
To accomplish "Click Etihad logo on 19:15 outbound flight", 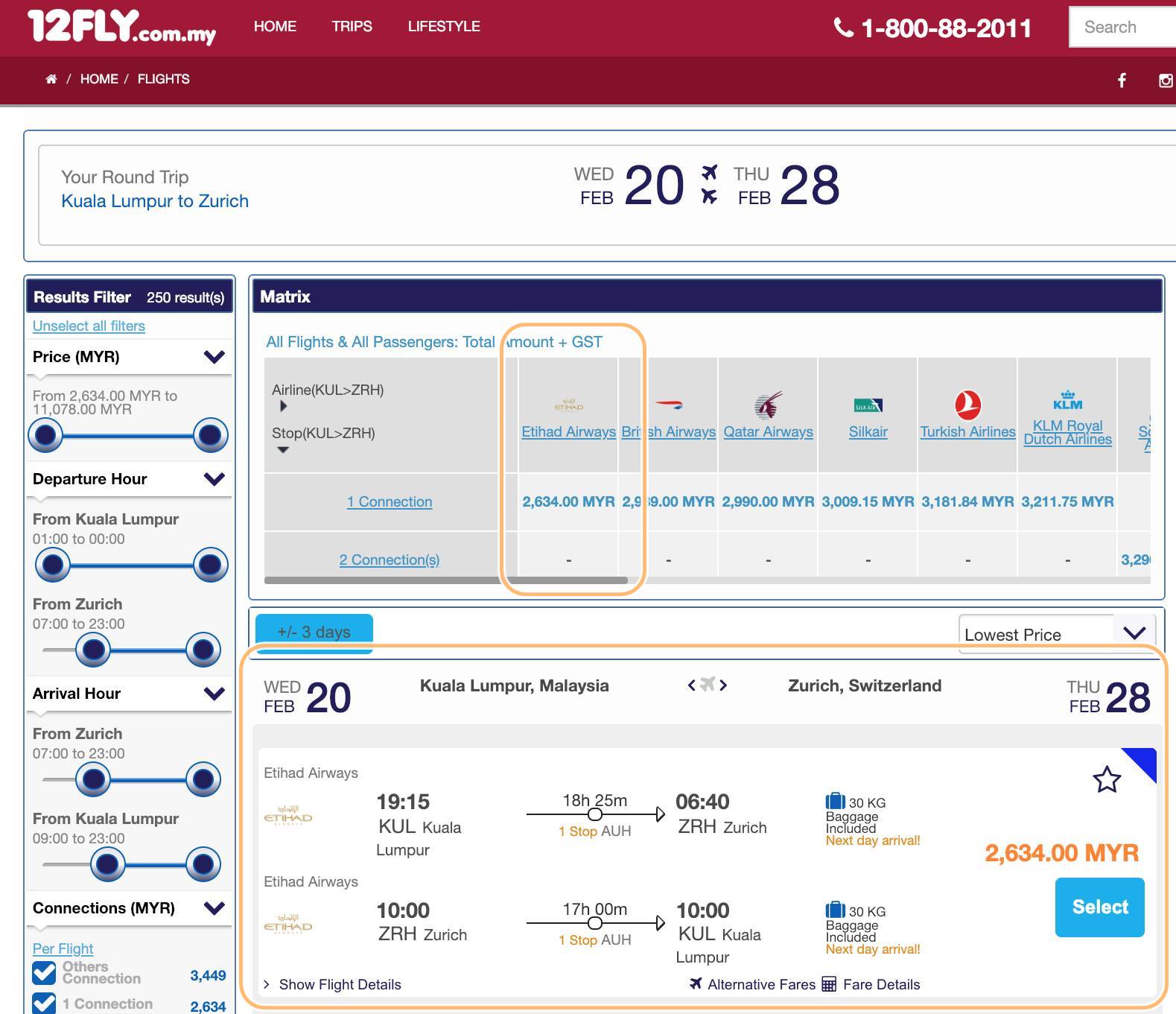I will (x=288, y=817).
